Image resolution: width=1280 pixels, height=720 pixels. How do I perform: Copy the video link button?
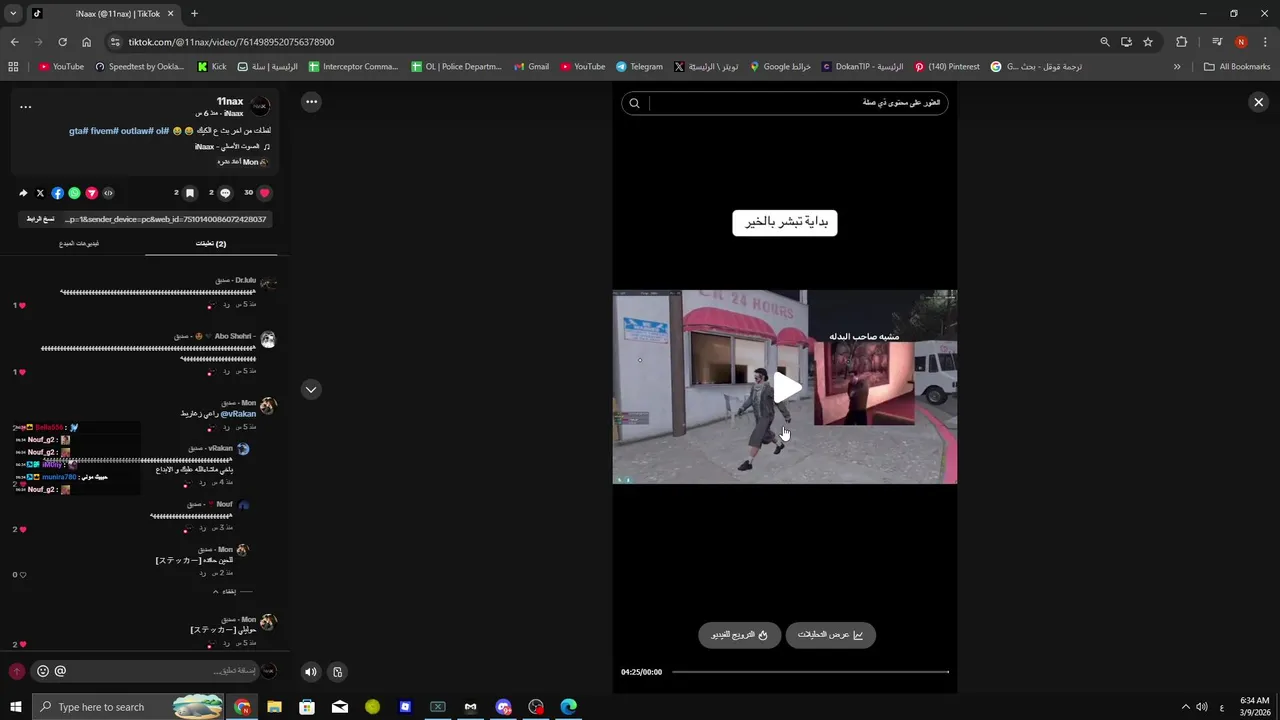pyautogui.click(x=40, y=219)
